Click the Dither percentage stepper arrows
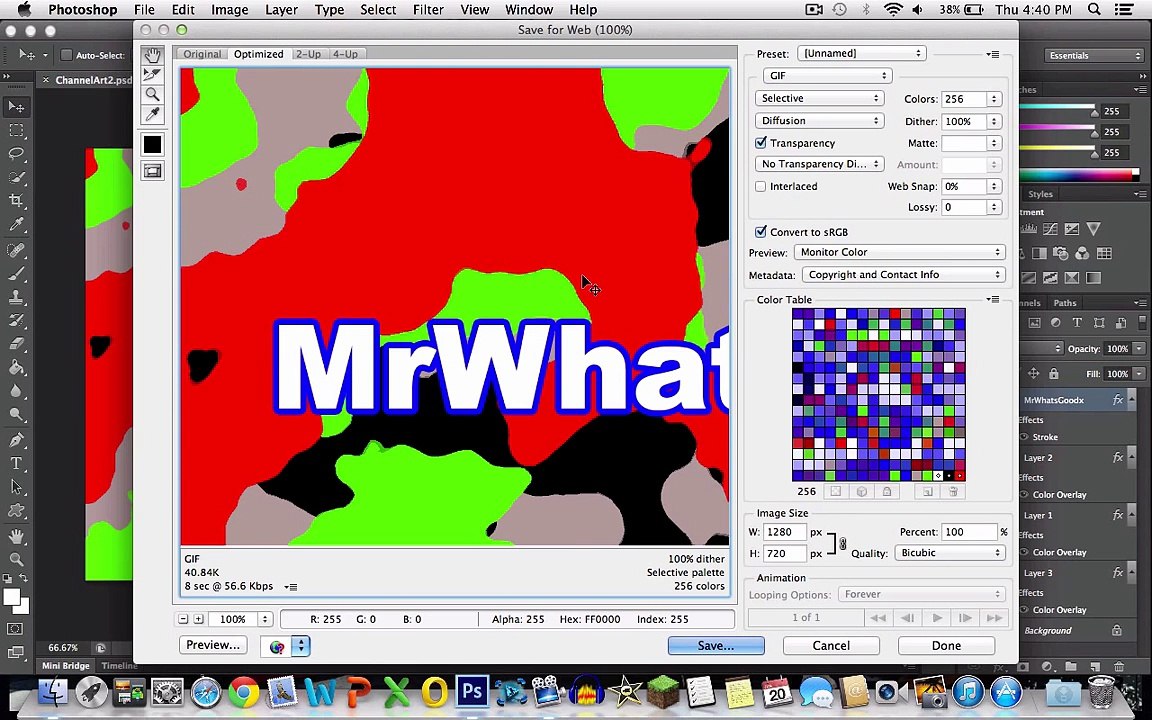 click(x=994, y=121)
